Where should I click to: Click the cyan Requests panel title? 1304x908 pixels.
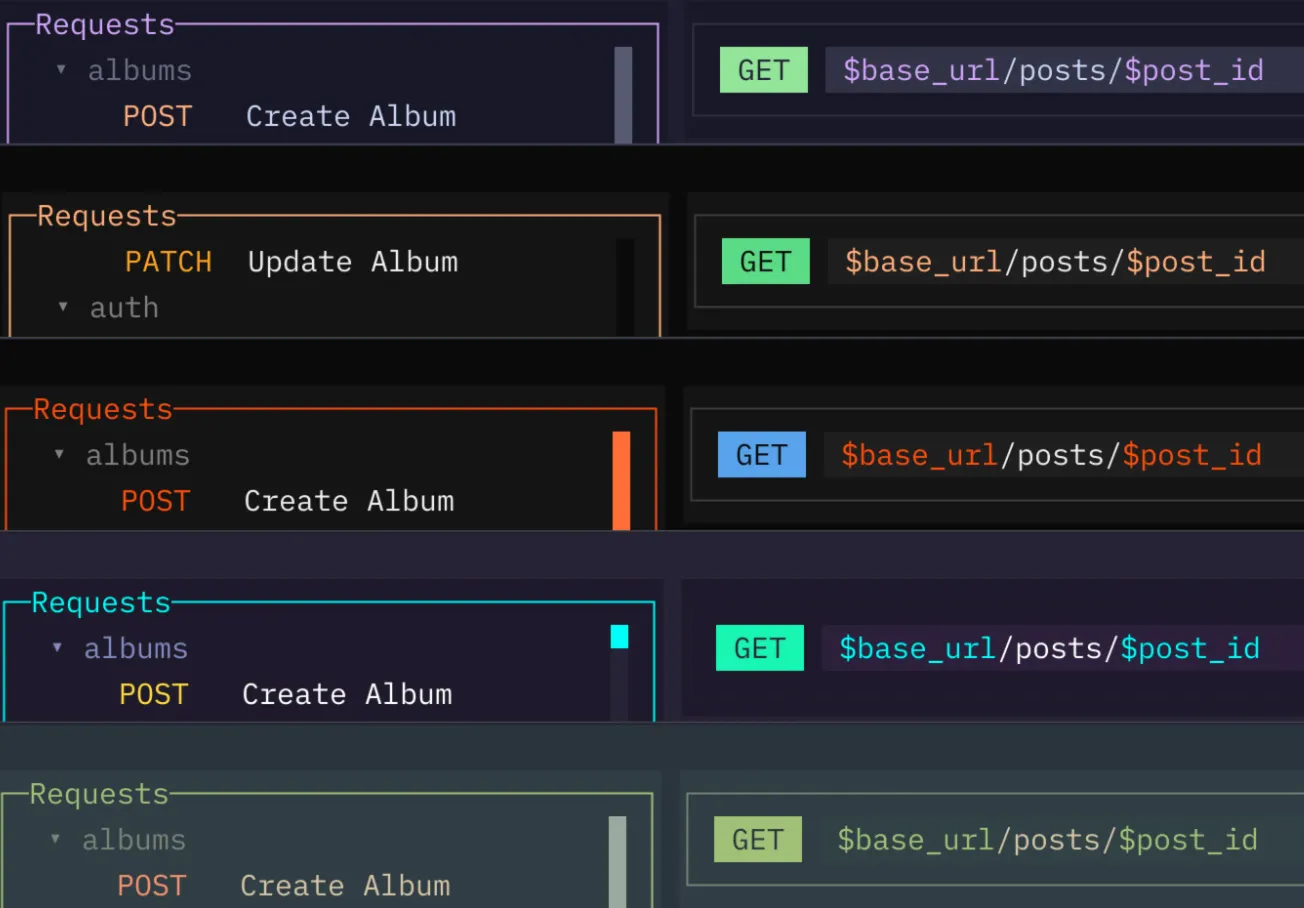101,602
